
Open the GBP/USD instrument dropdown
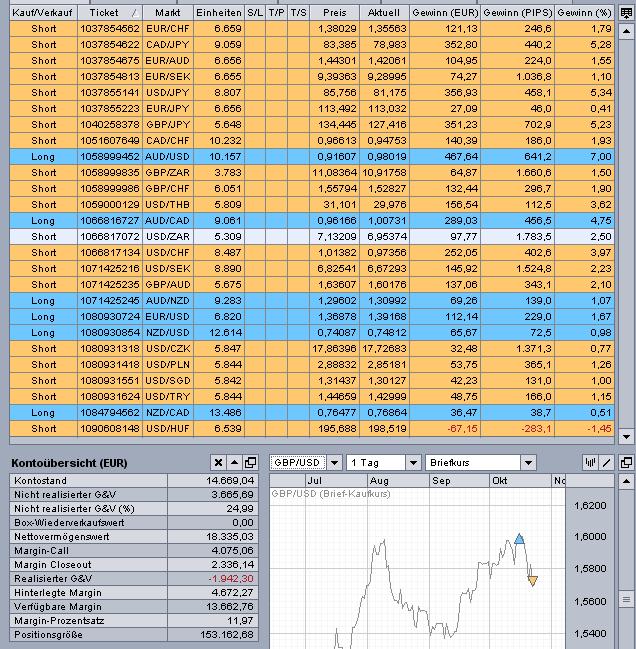coord(305,462)
